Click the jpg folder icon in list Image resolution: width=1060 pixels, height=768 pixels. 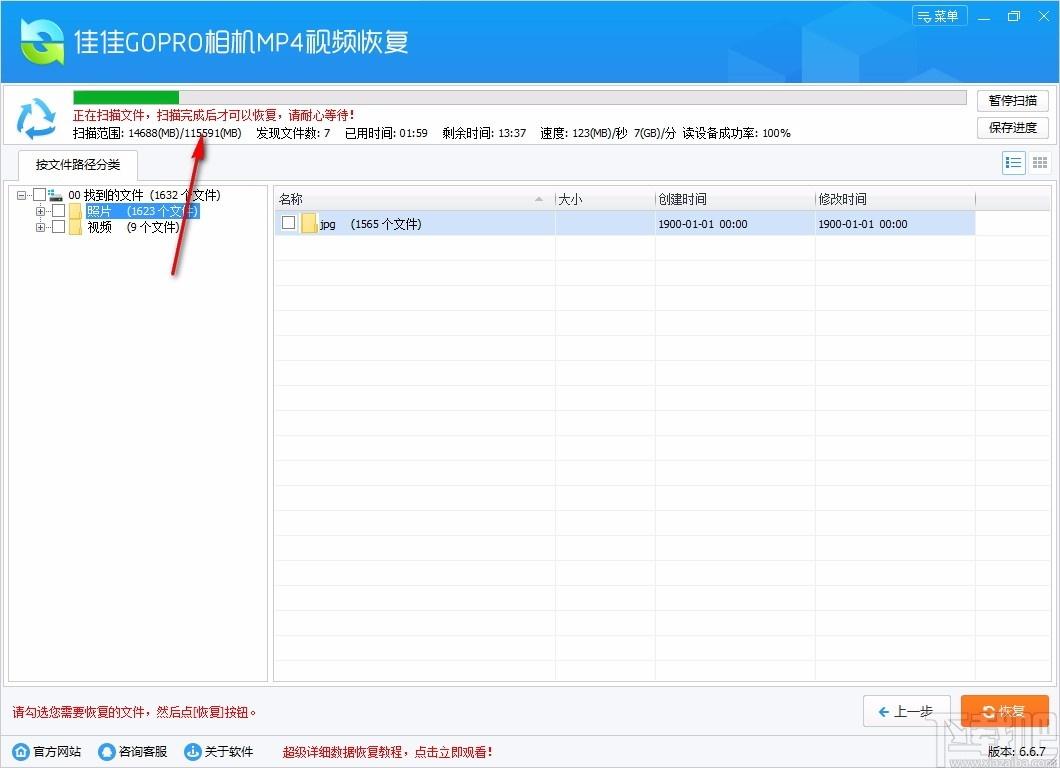(x=309, y=223)
